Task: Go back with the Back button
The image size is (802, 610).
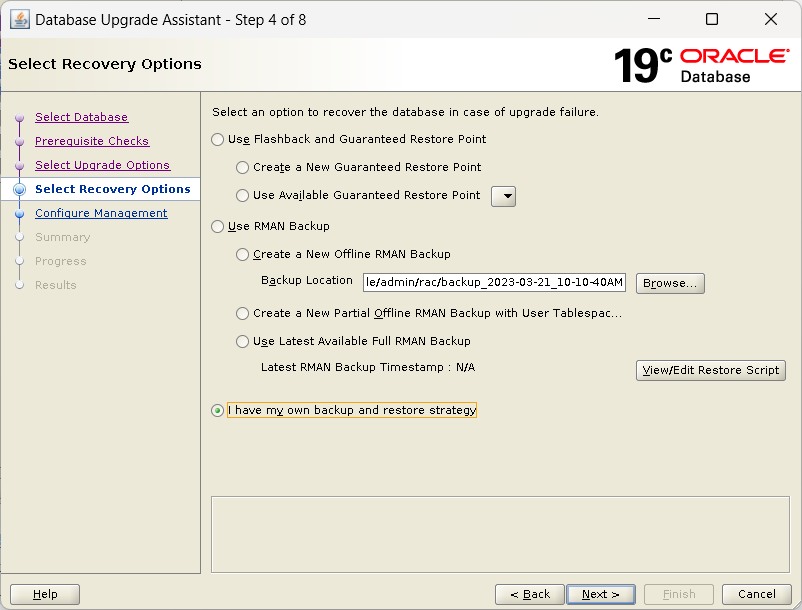Action: [530, 594]
